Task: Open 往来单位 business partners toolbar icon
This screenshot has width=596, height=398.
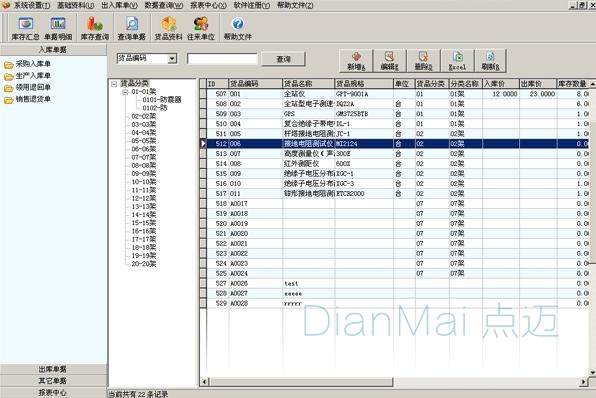Action: (201, 29)
